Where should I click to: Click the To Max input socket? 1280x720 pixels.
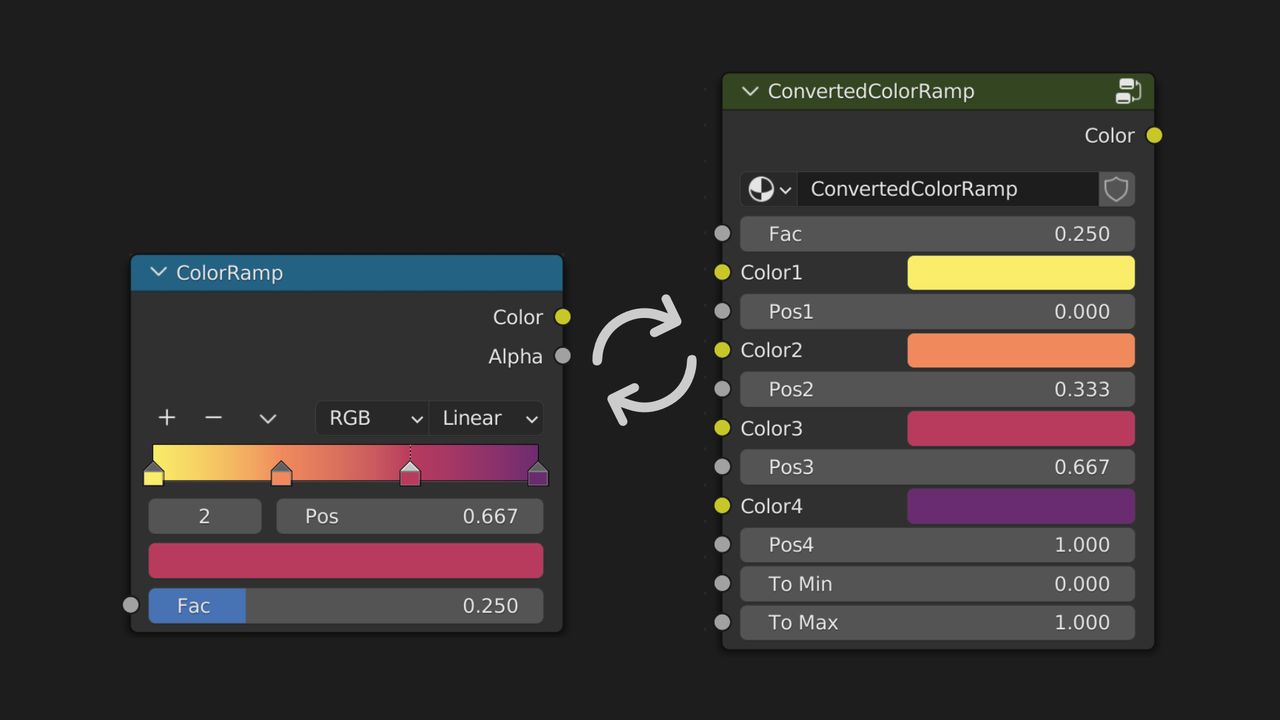pyautogui.click(x=723, y=622)
